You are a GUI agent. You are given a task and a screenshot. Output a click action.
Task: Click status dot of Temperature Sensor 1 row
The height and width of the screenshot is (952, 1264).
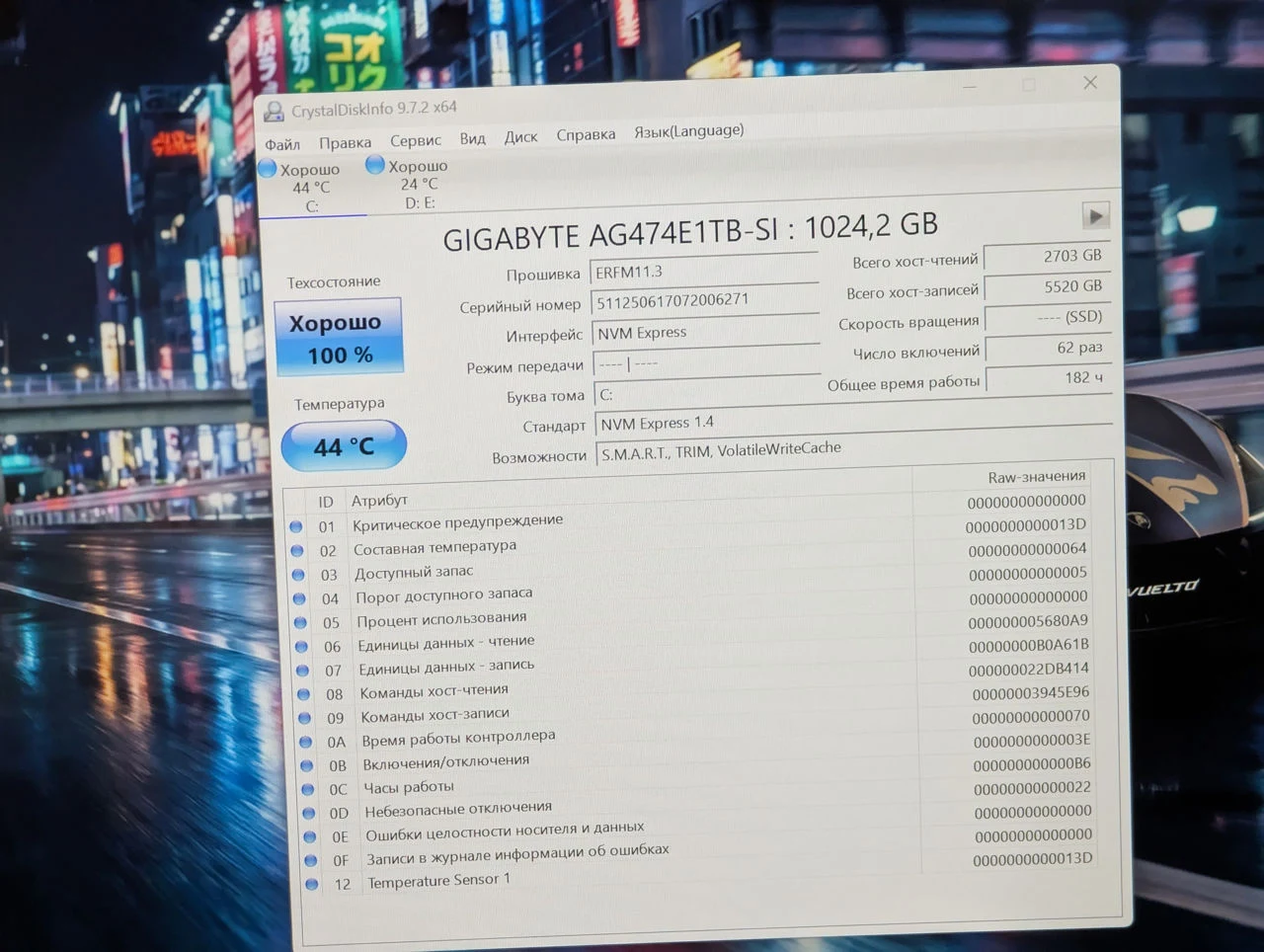pos(312,884)
